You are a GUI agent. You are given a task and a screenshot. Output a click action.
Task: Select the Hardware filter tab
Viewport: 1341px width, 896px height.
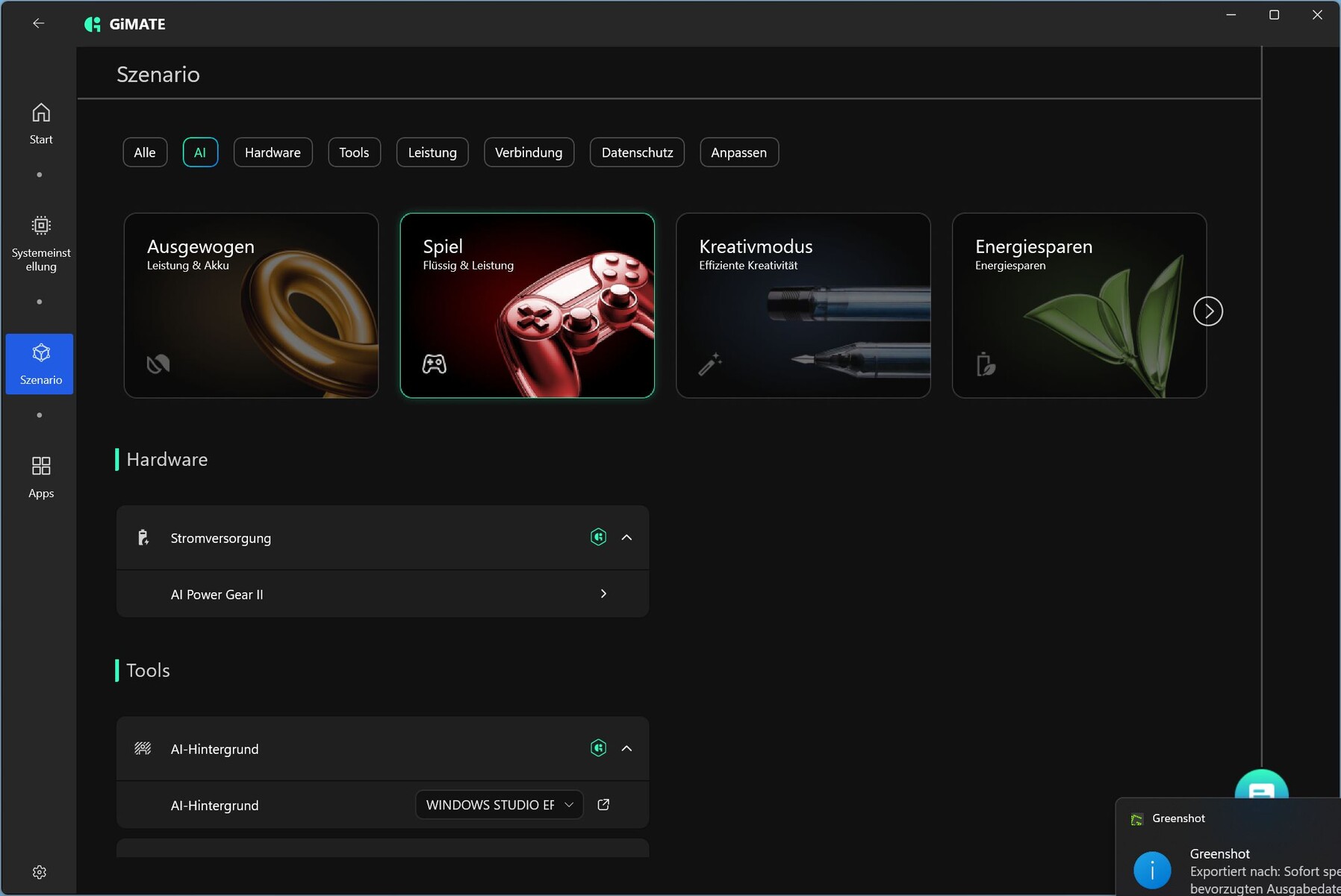273,152
